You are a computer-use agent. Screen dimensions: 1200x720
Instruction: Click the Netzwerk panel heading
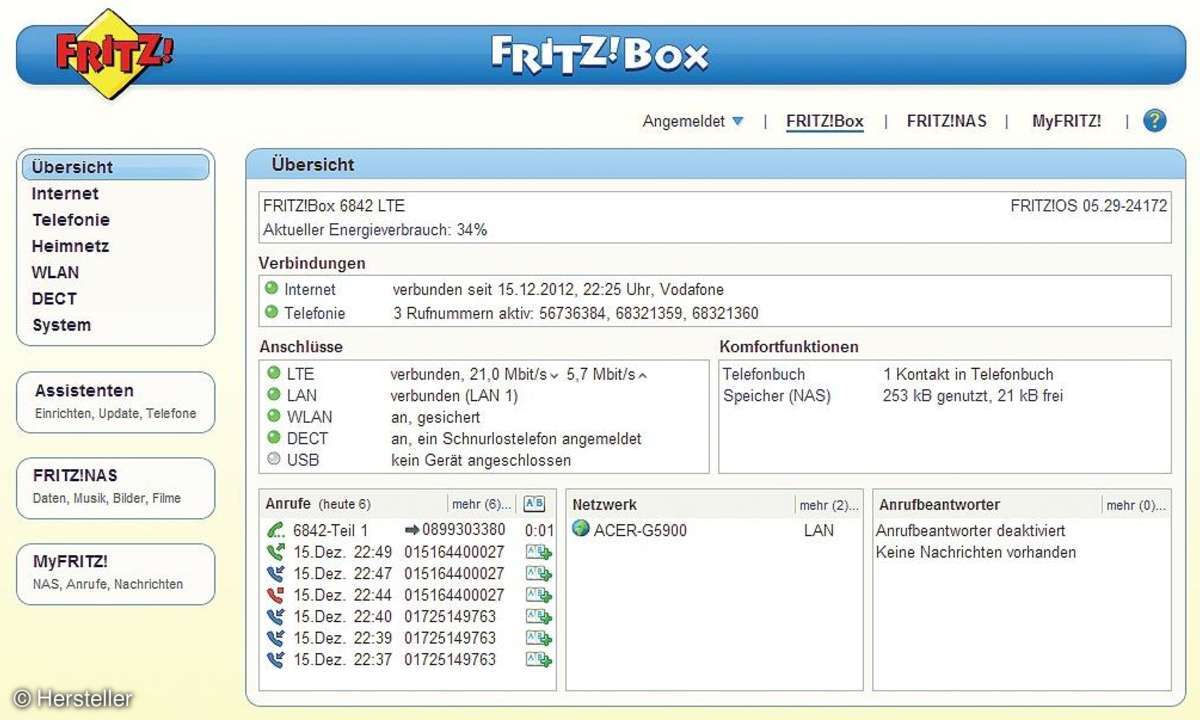604,505
